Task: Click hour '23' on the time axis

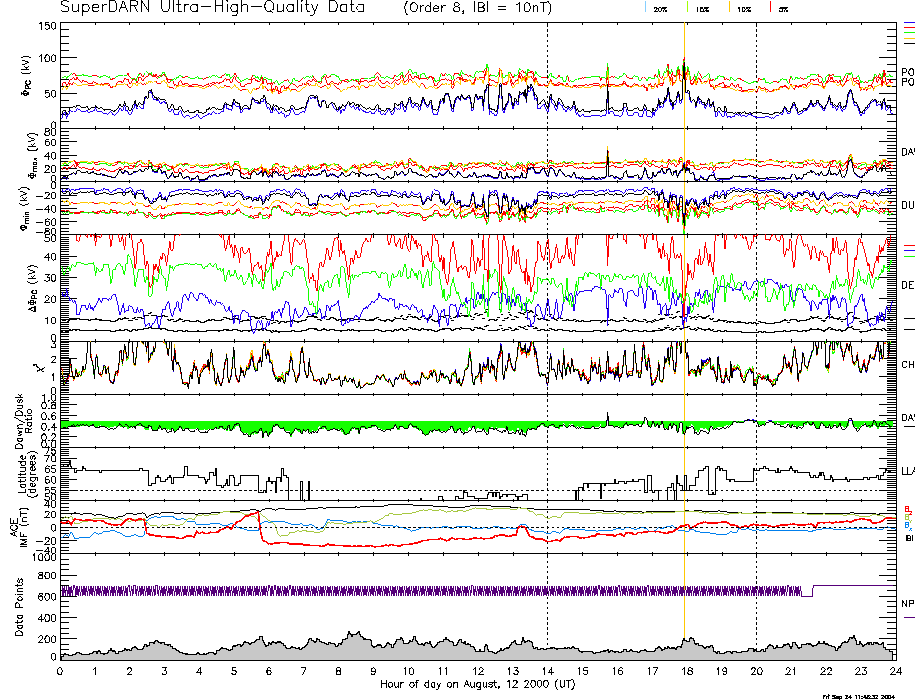Action: pyautogui.click(x=861, y=671)
